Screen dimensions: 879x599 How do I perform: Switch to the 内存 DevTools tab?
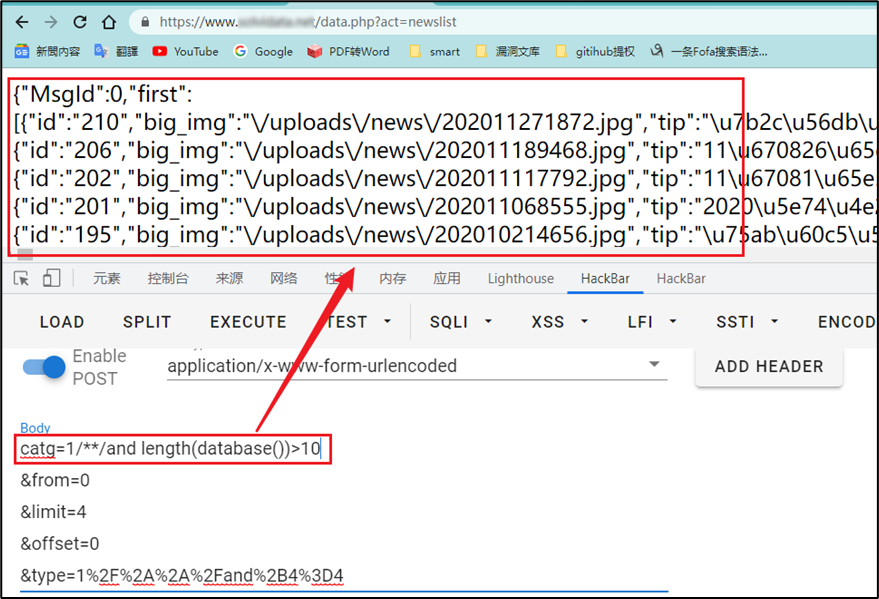[392, 278]
